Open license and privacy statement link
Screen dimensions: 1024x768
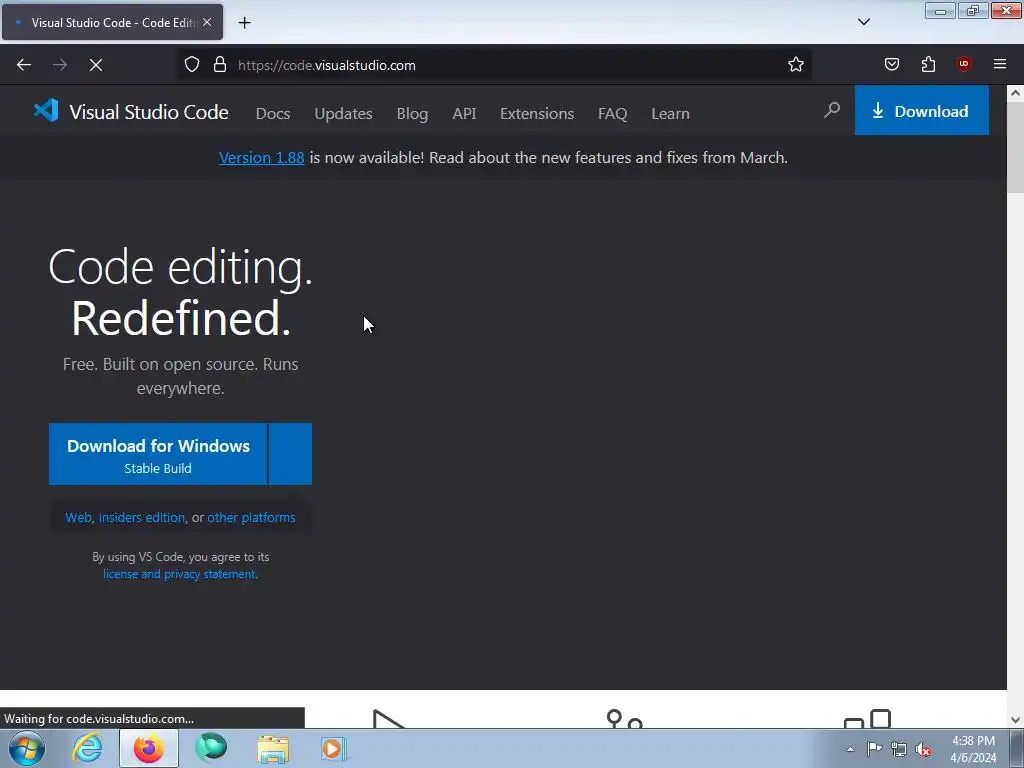coord(180,574)
